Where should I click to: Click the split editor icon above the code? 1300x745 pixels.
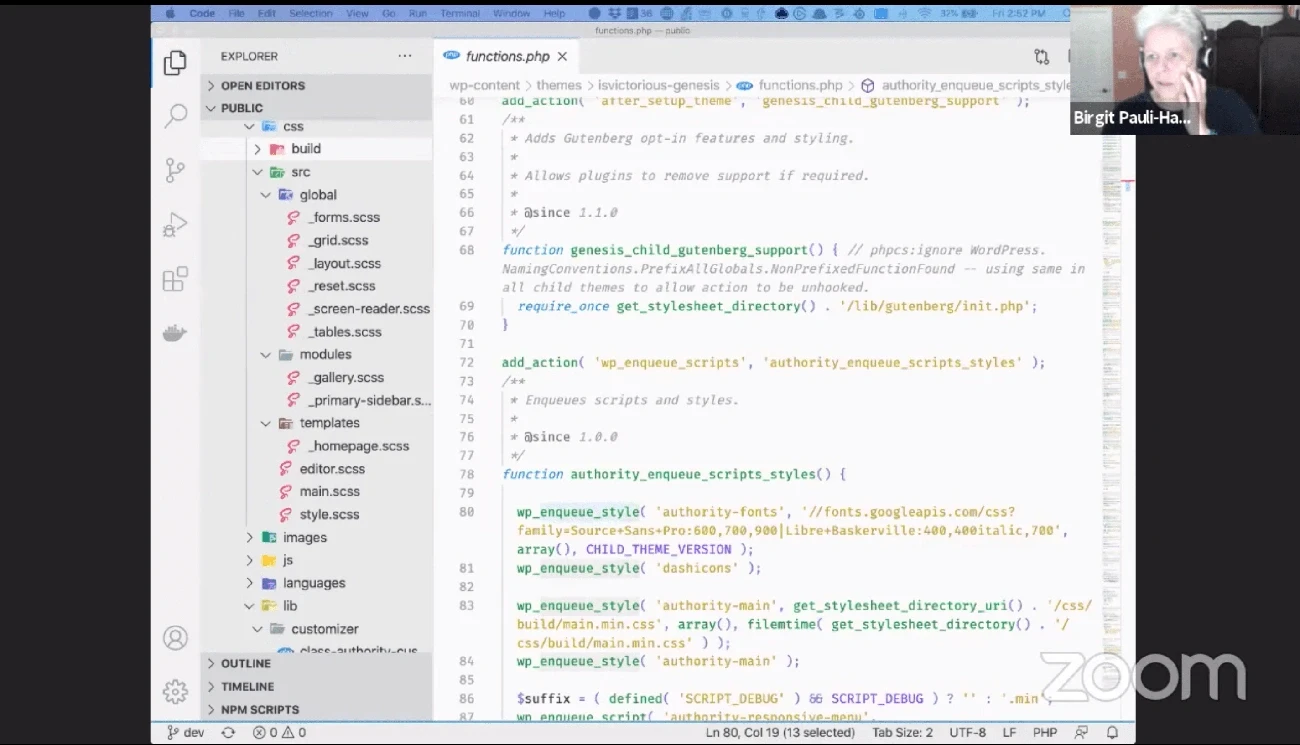tap(1041, 56)
